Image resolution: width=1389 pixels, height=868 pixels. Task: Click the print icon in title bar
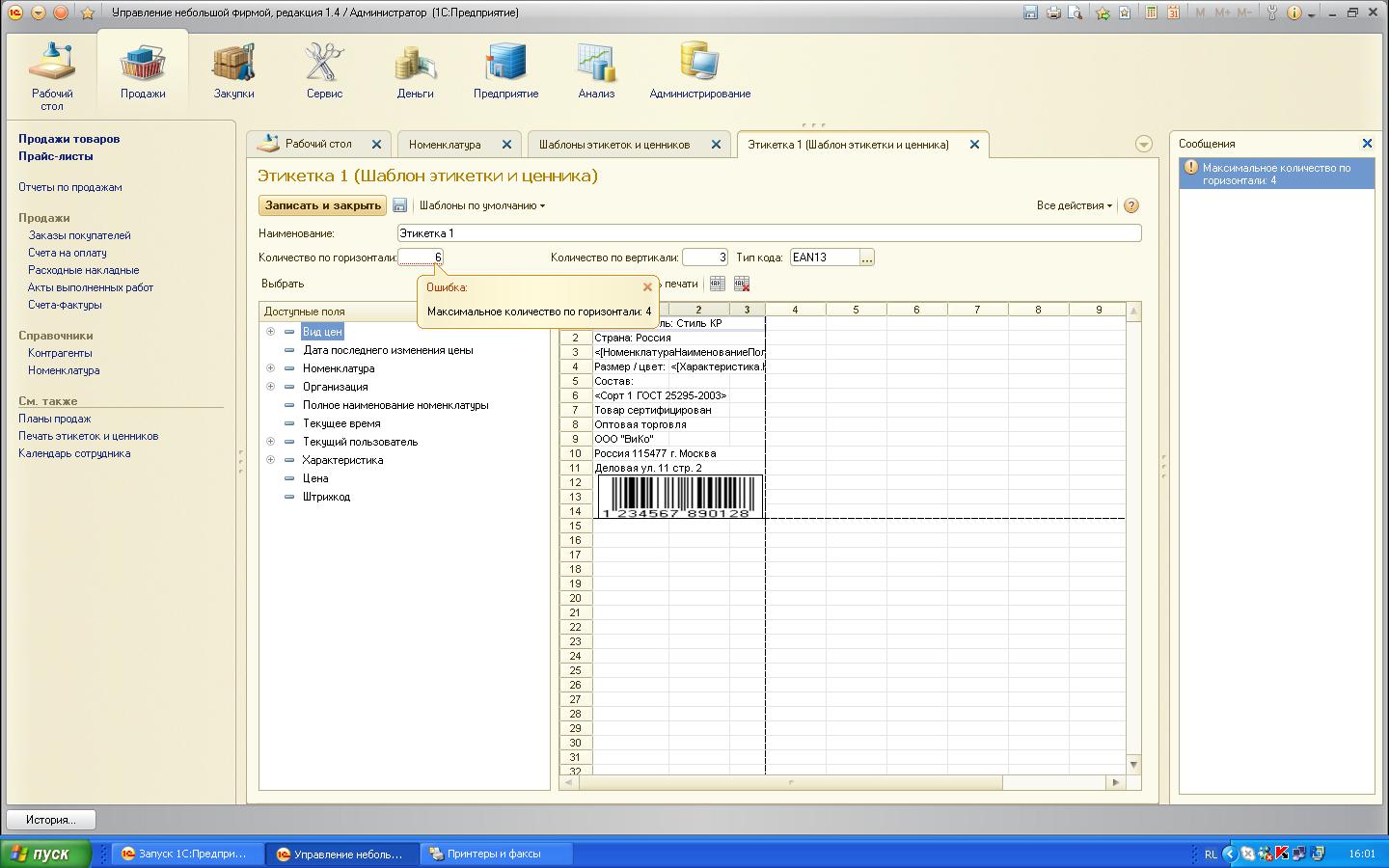click(x=1053, y=13)
